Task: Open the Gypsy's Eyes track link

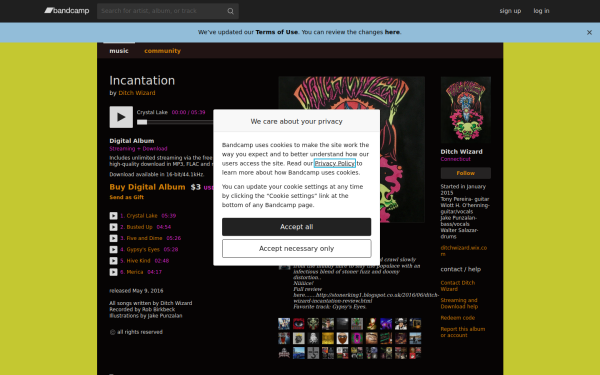Action: (143, 249)
